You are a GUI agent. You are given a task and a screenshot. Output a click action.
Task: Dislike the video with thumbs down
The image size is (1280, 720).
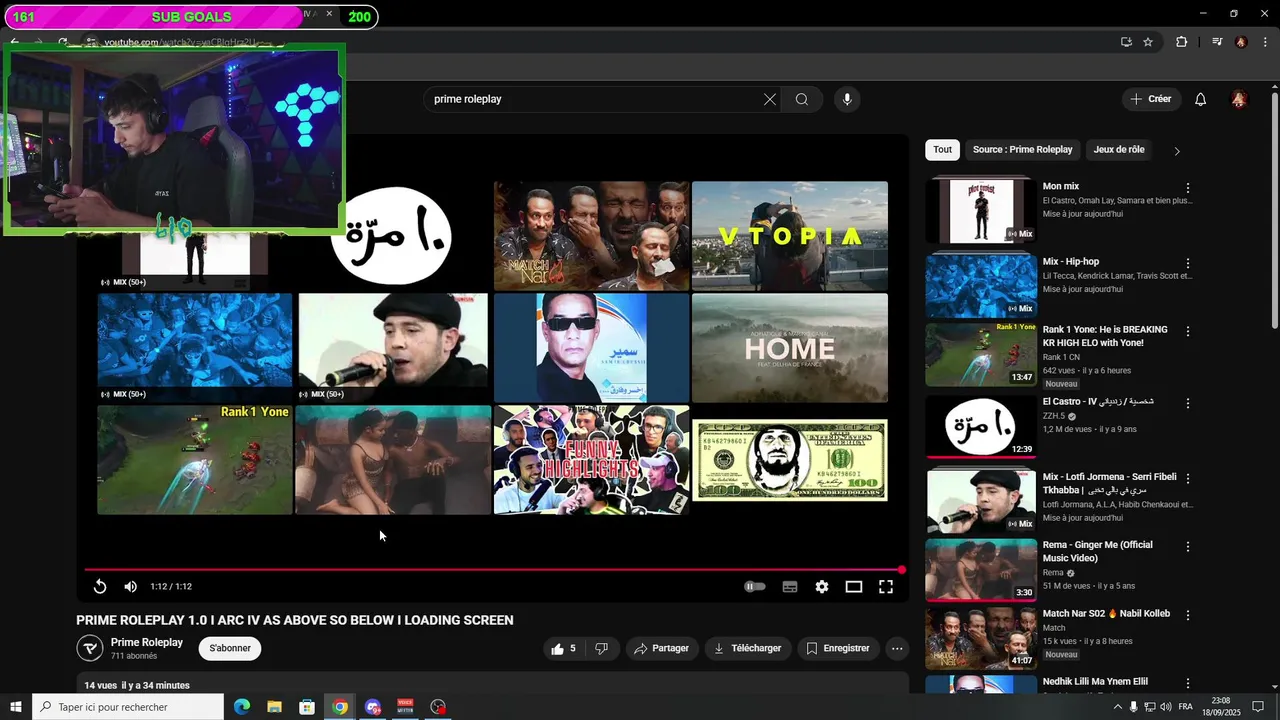click(601, 648)
